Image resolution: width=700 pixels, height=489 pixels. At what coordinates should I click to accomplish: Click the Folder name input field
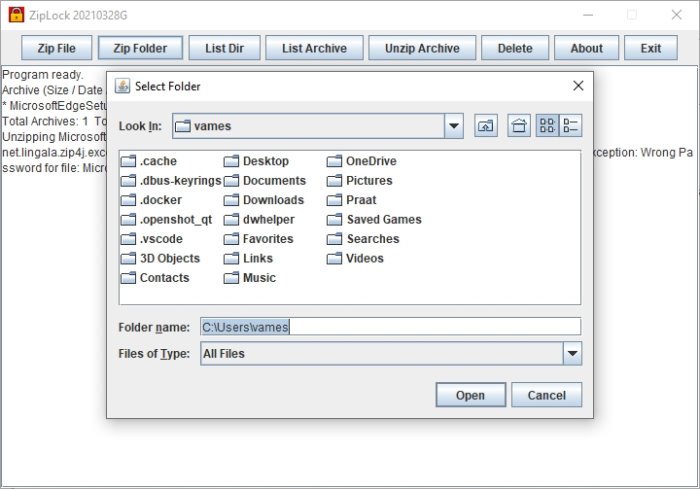click(391, 327)
